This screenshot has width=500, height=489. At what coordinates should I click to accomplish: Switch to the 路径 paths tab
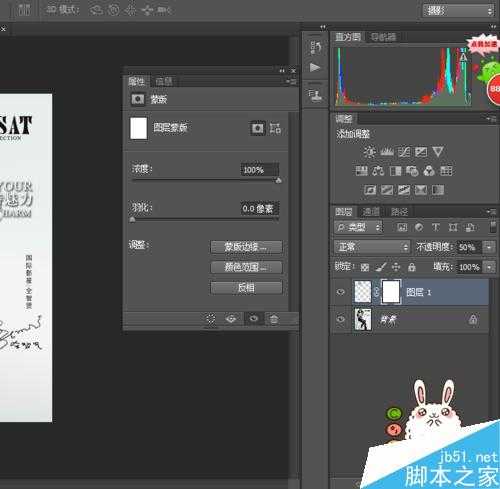399,211
